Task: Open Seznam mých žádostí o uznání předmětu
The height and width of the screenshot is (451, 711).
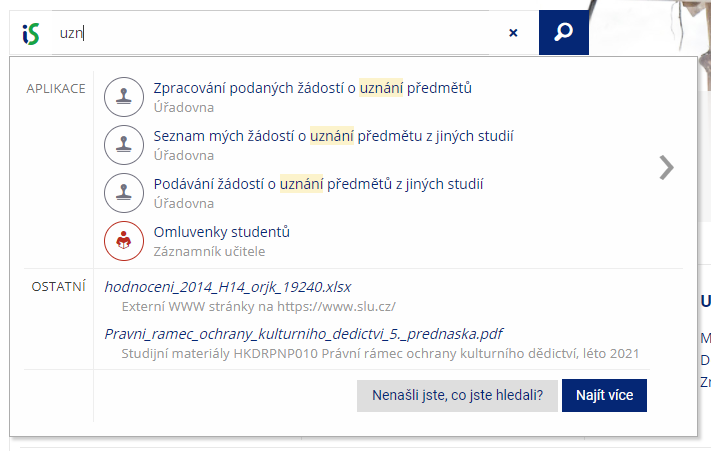Action: tap(333, 136)
